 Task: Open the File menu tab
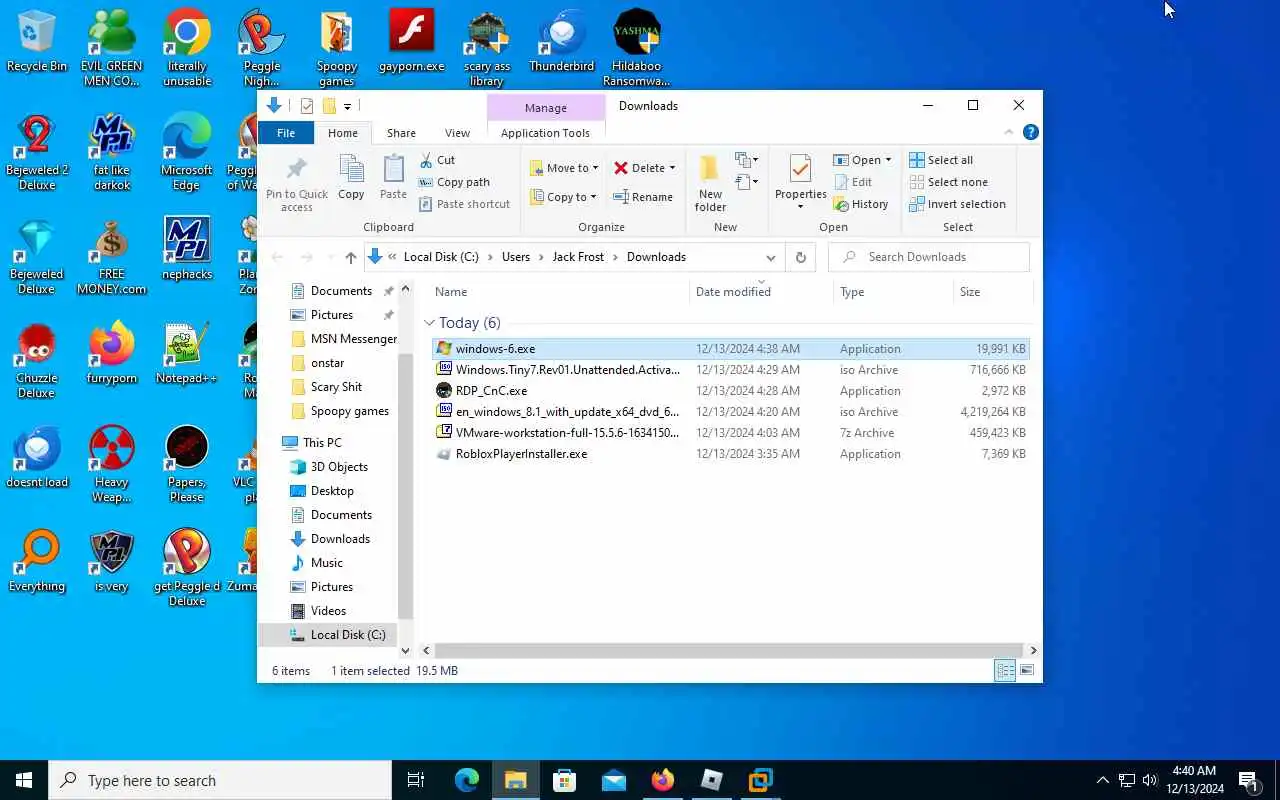(x=286, y=133)
